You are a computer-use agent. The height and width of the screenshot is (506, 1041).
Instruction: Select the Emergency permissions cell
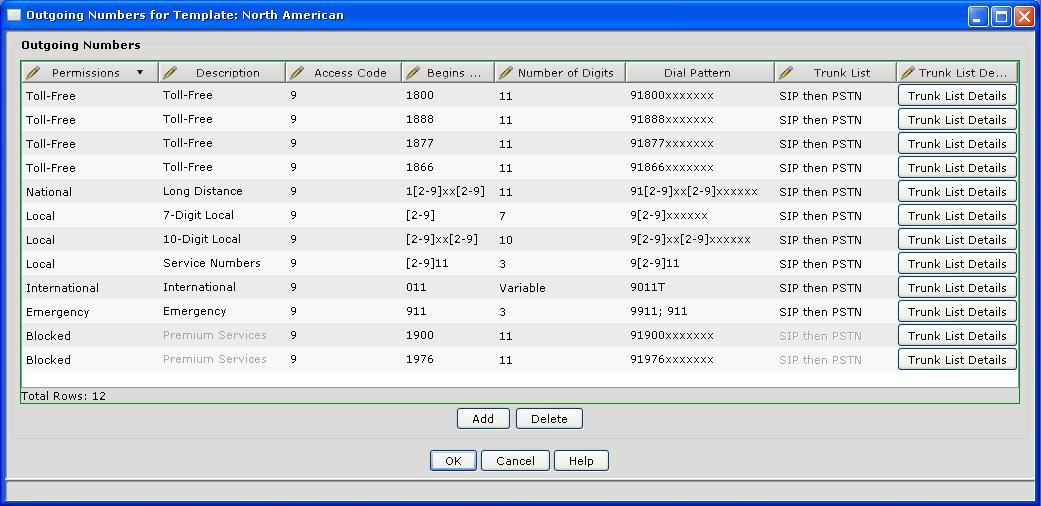click(x=90, y=311)
